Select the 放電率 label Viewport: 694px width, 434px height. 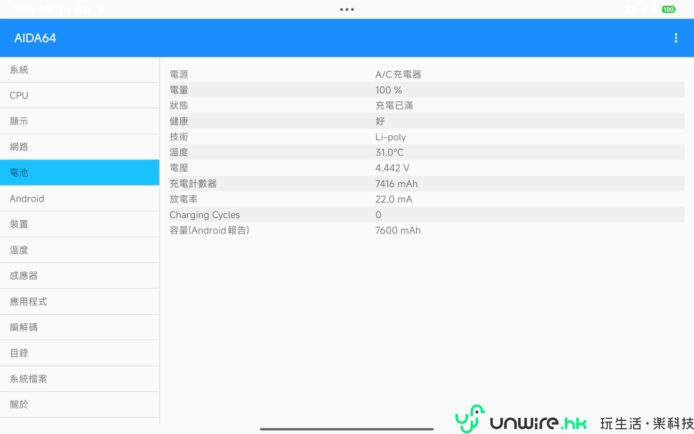click(183, 200)
